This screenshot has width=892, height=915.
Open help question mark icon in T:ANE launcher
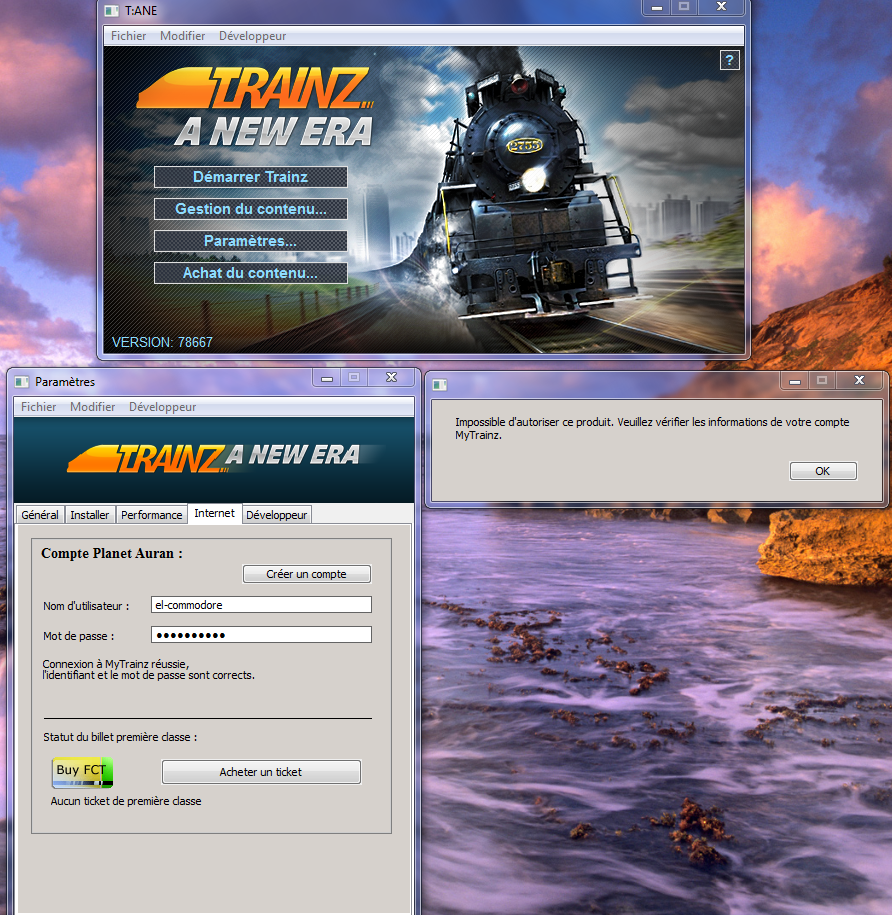tap(729, 60)
